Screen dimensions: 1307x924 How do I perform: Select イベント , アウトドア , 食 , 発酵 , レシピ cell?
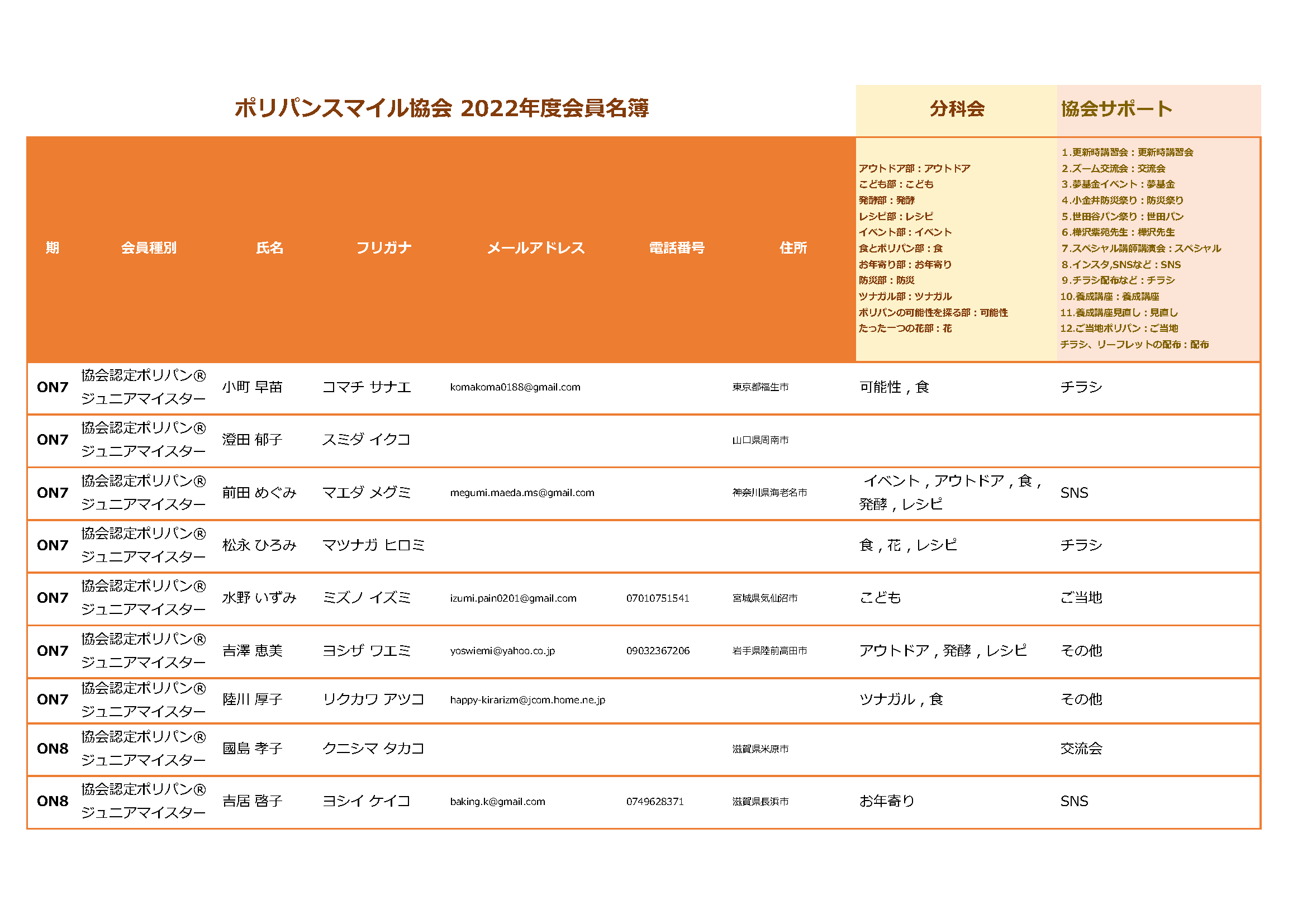click(950, 493)
